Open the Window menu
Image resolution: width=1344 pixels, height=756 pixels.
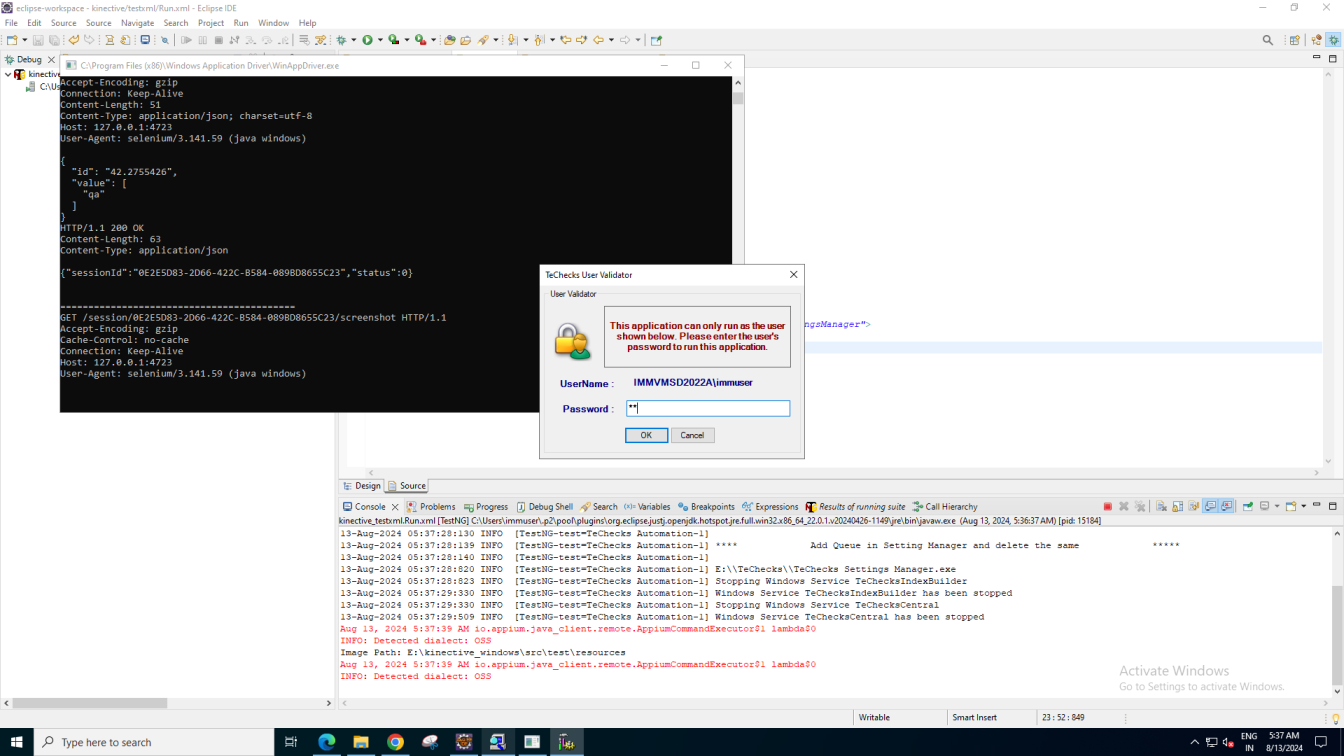click(273, 23)
